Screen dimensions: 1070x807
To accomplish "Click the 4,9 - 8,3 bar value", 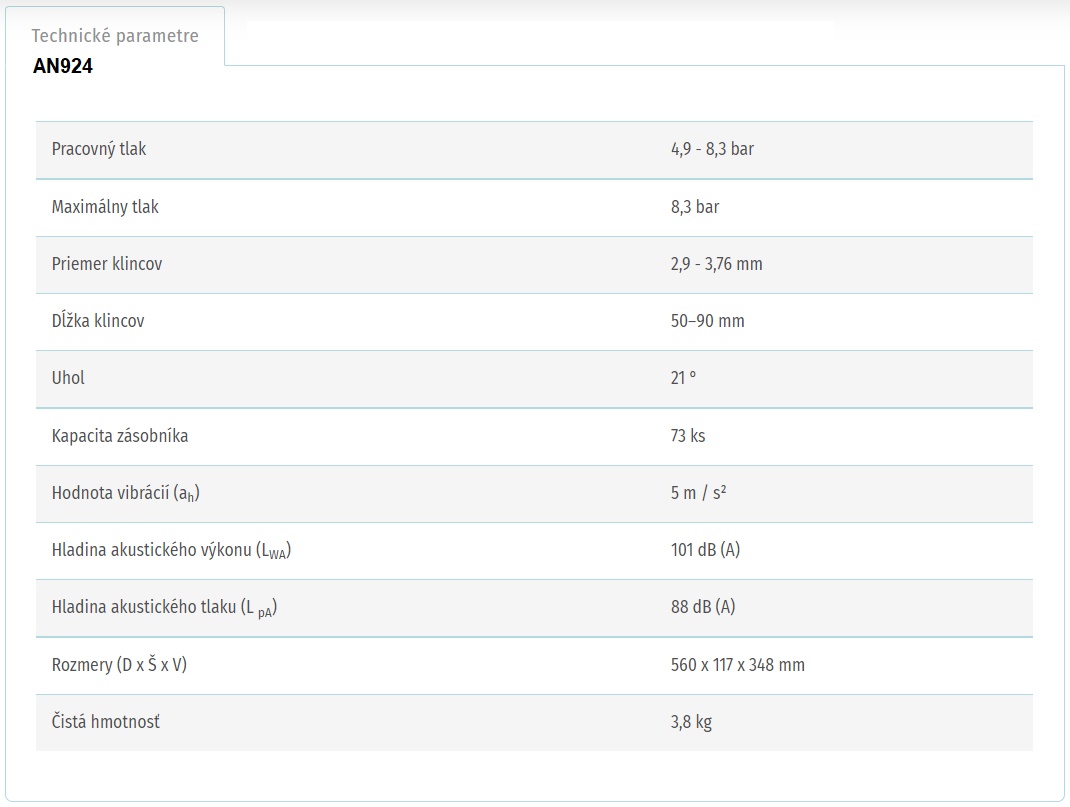I will point(712,149).
